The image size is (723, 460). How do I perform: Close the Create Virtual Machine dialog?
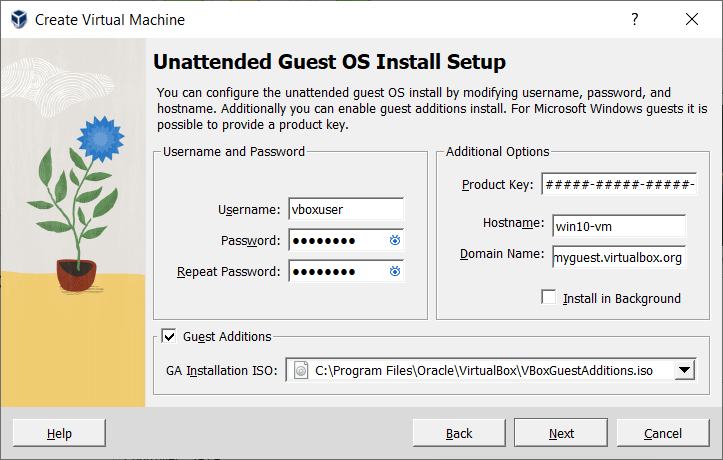pyautogui.click(x=692, y=19)
